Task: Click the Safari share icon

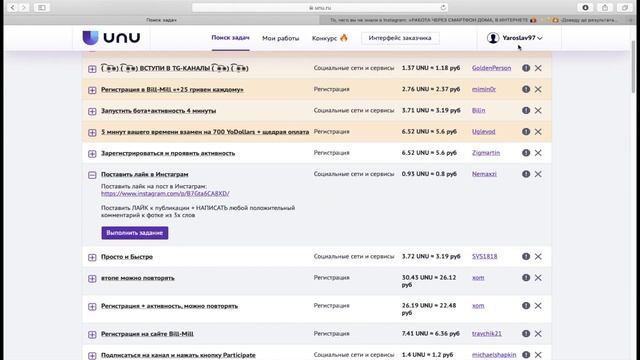Action: [605, 7]
